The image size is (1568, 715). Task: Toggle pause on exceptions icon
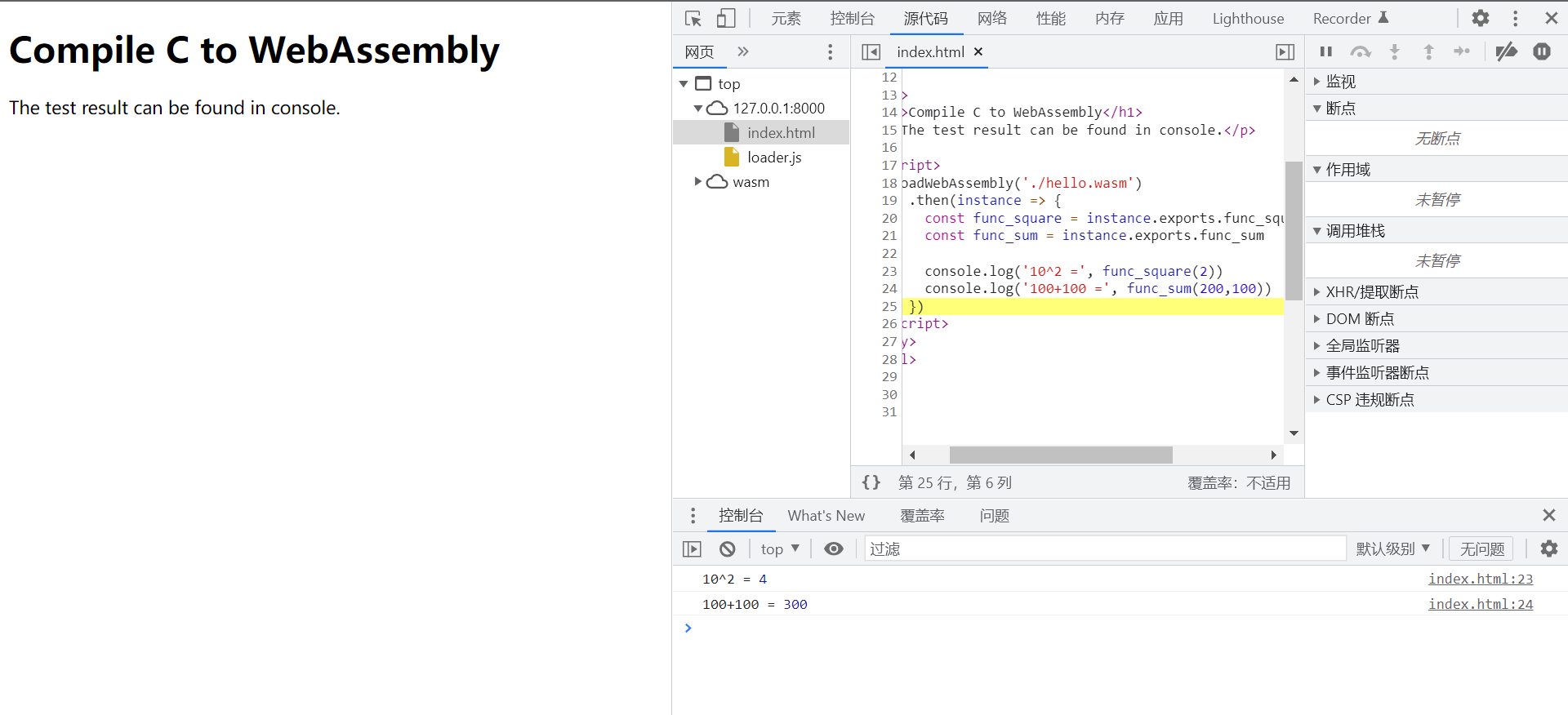click(1542, 51)
